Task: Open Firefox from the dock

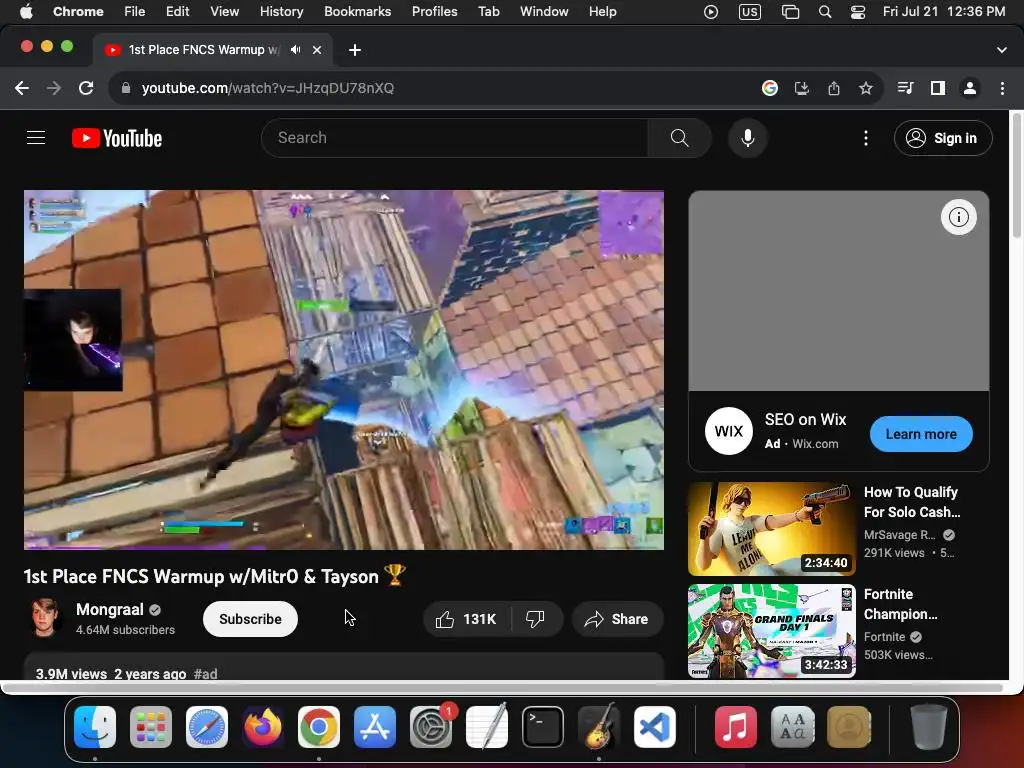Action: [263, 727]
